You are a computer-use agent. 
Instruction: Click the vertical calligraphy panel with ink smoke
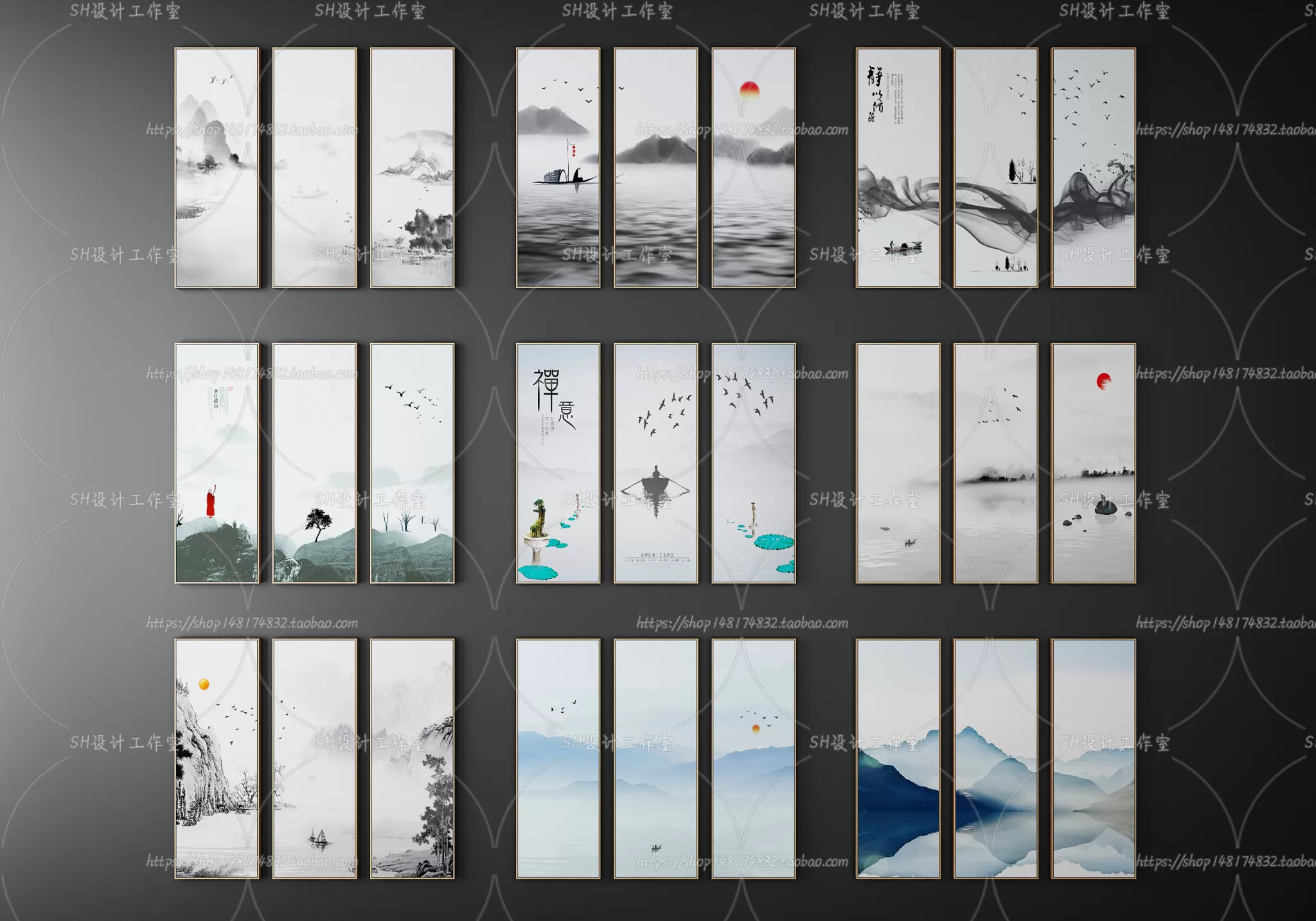[x=898, y=167]
